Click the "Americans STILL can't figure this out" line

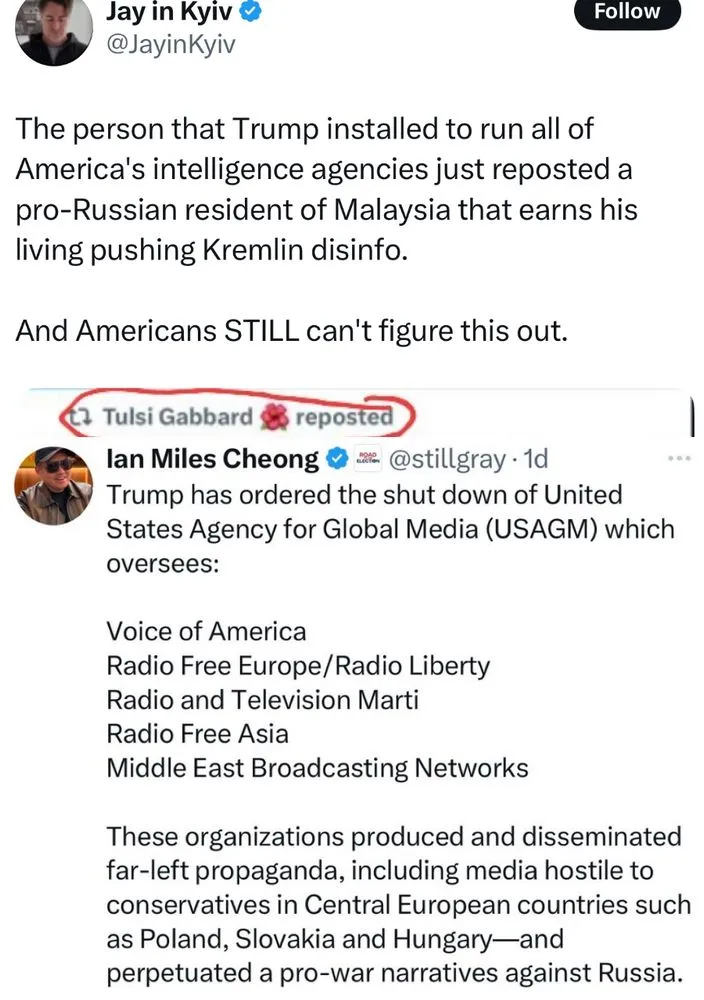click(x=291, y=331)
